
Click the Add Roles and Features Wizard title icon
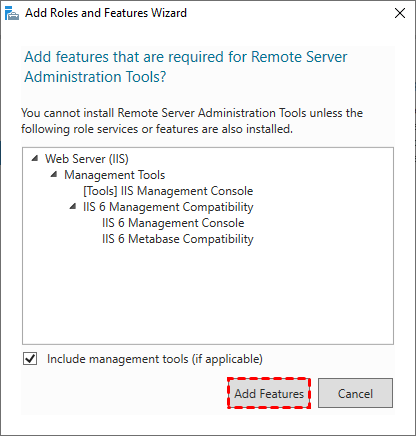pos(12,14)
